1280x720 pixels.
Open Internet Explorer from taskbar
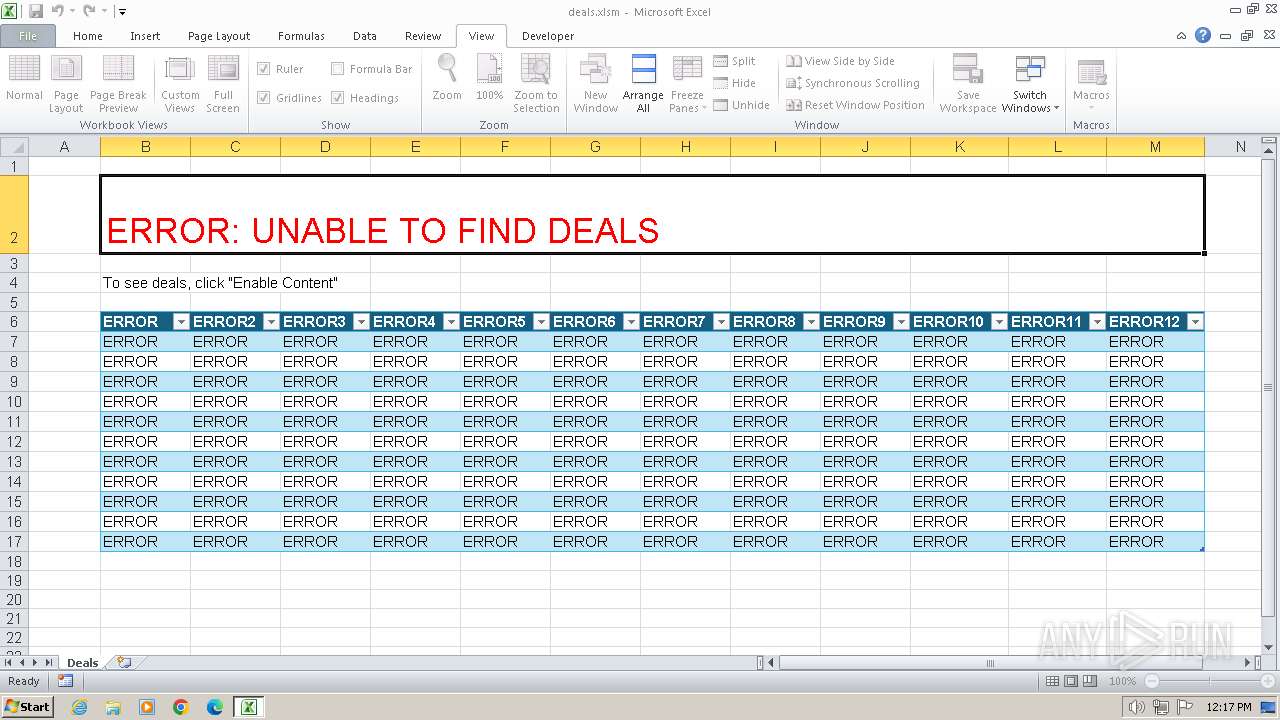coord(80,707)
